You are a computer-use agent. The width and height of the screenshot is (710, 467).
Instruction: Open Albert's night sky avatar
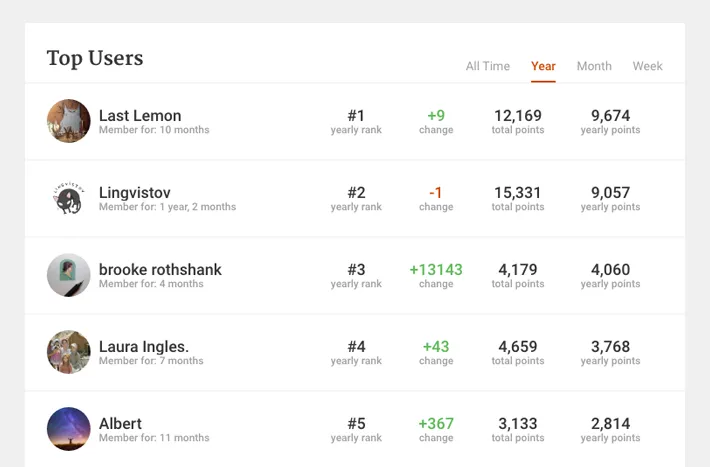coord(68,429)
